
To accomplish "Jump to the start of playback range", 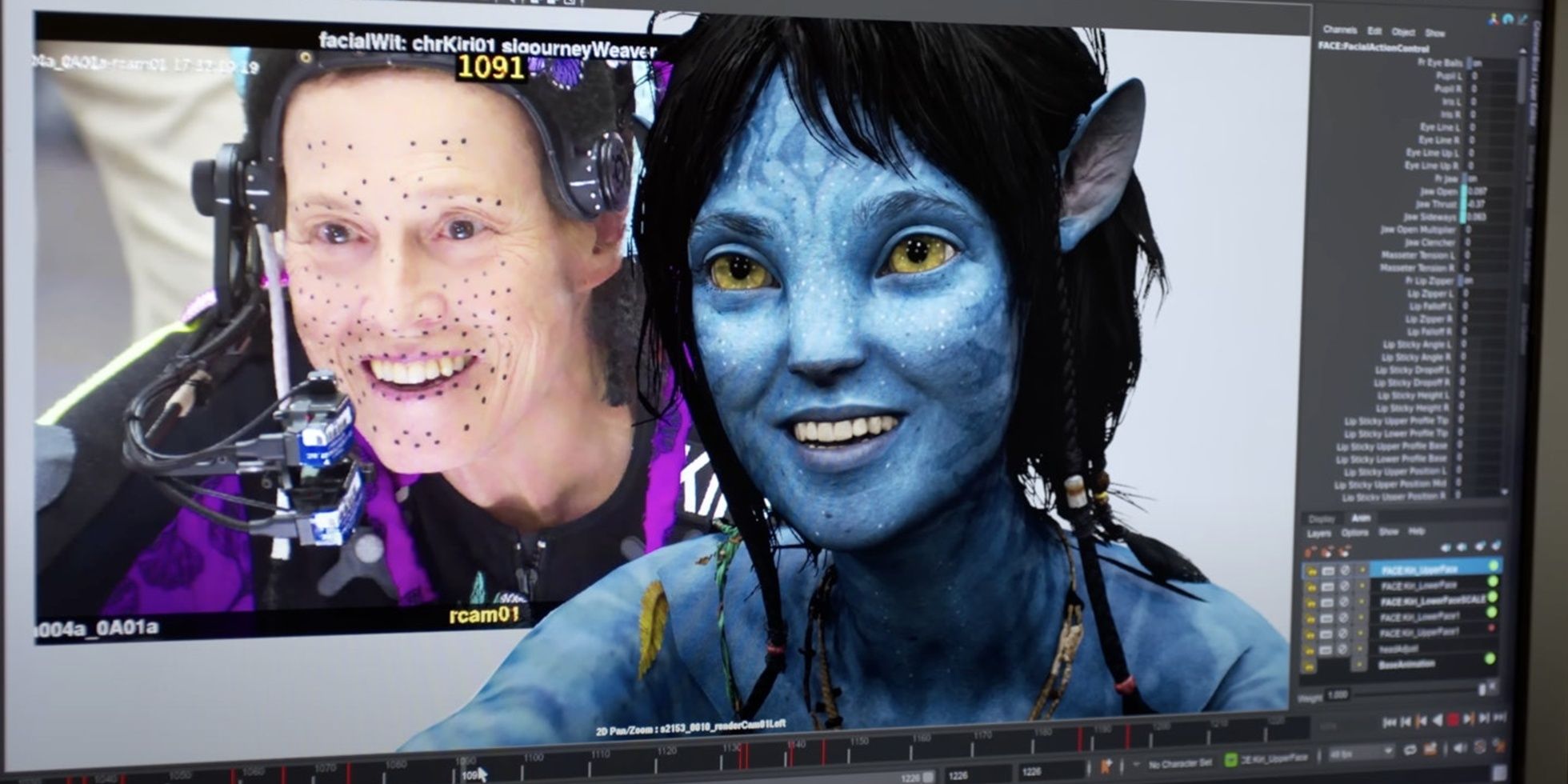I will tap(1390, 722).
